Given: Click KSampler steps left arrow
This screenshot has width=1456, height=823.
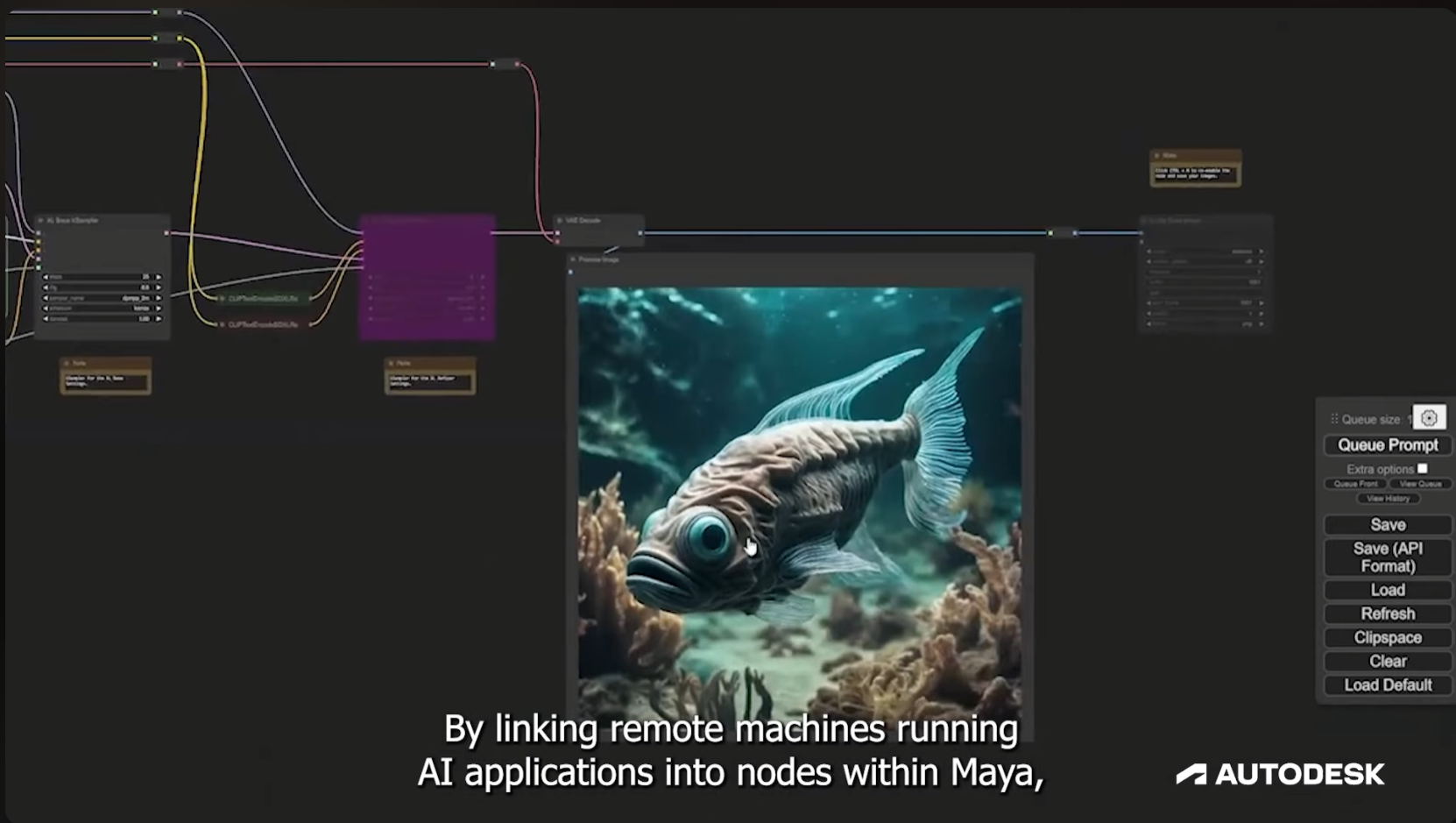Looking at the screenshot, I should pyautogui.click(x=46, y=277).
